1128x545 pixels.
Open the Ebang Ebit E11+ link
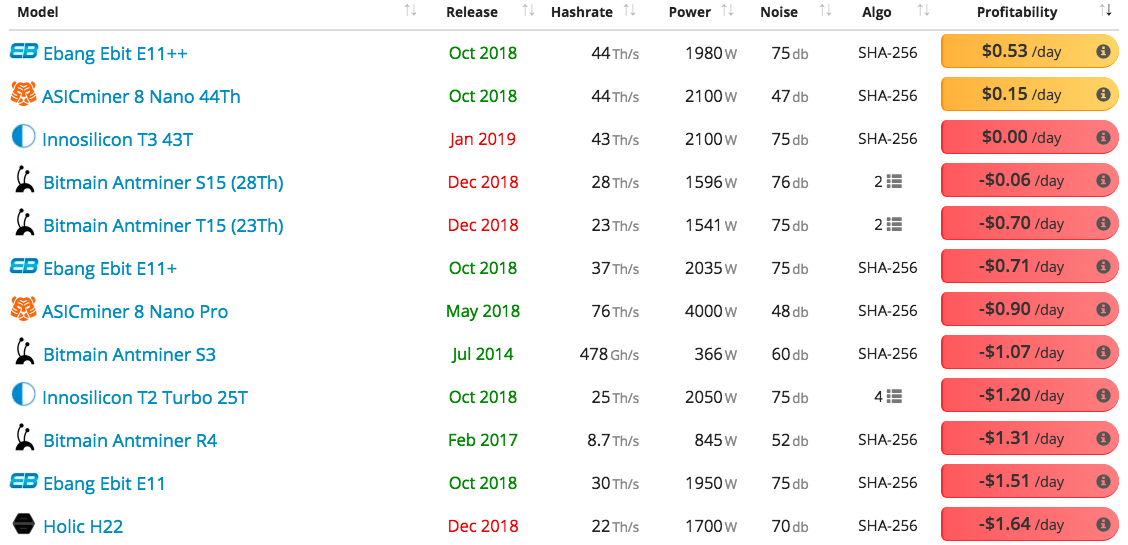click(x=110, y=268)
